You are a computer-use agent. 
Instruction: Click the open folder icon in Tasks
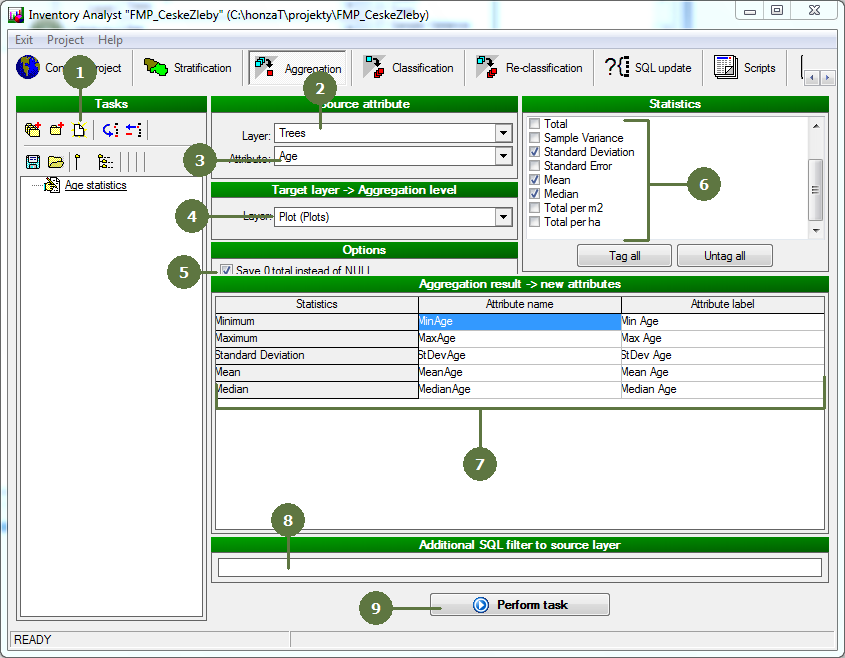tap(55, 161)
